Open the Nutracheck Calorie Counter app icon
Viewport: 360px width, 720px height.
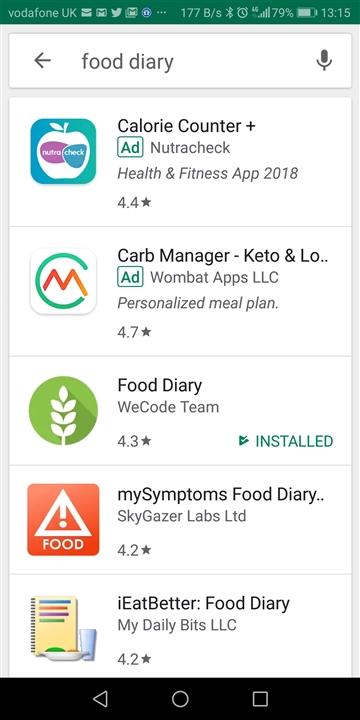point(63,152)
